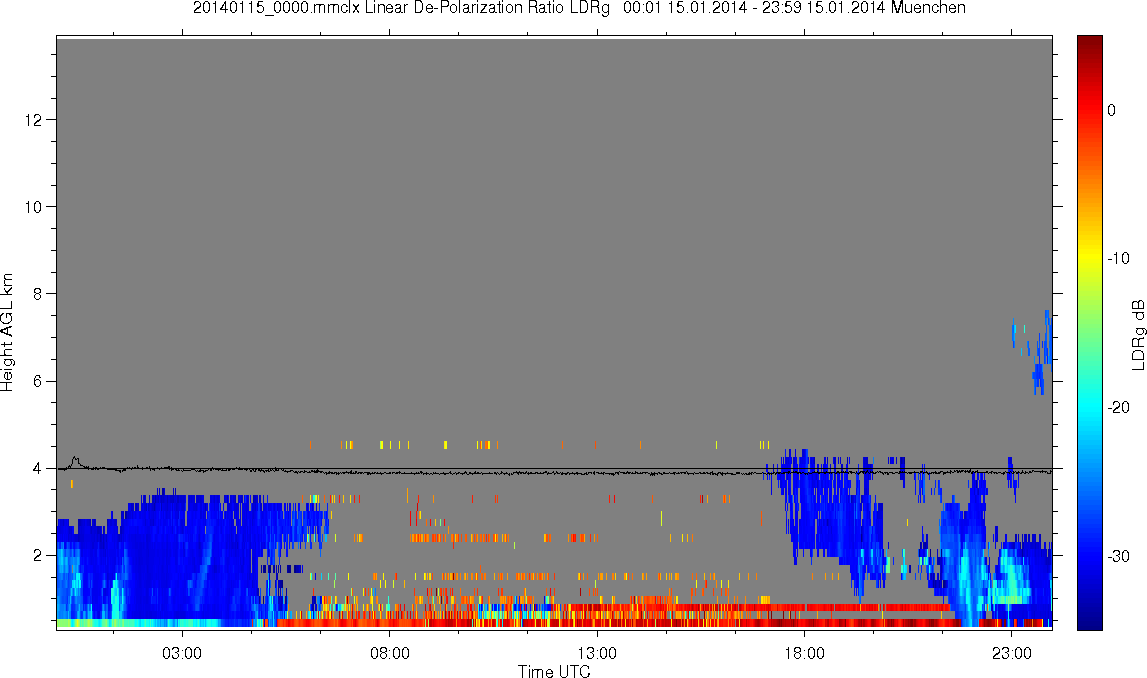
Task: Click the 2 km height tick label
Action: click(37, 556)
